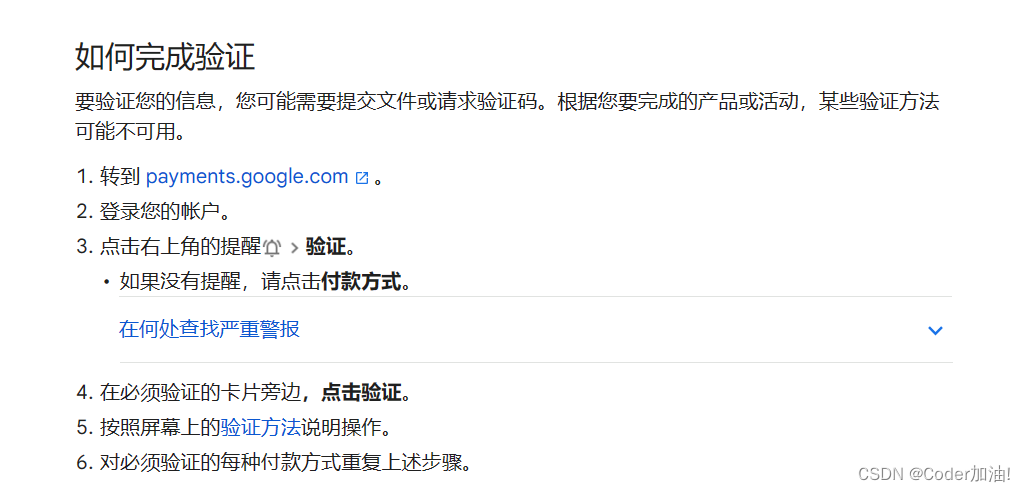Click 按照屏幕上的 text in step 5

[x=160, y=428]
